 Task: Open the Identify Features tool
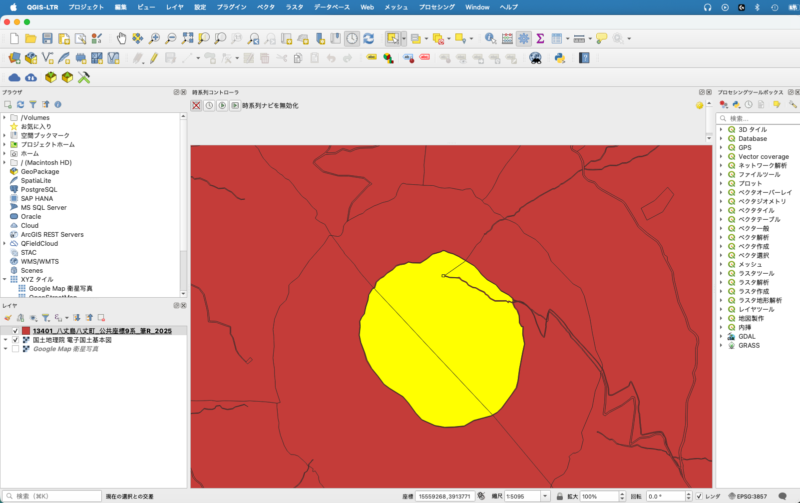tap(491, 38)
